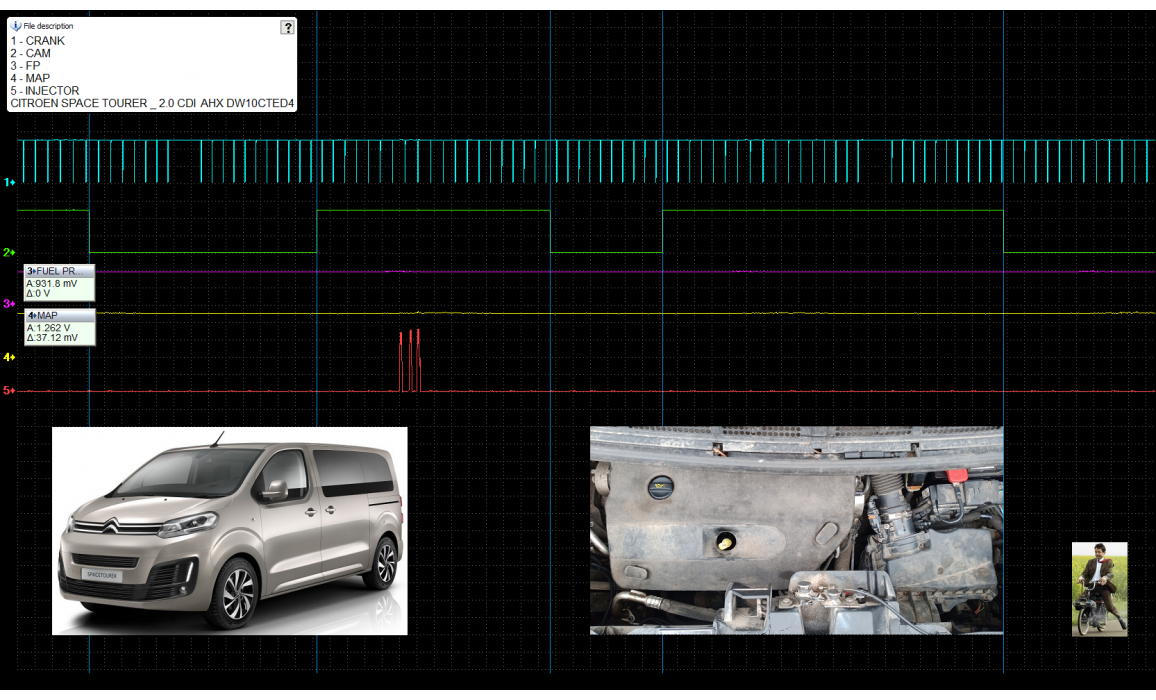The width and height of the screenshot is (1156, 700).
Task: Select the red channel 5 zero marker
Action: click(9, 390)
